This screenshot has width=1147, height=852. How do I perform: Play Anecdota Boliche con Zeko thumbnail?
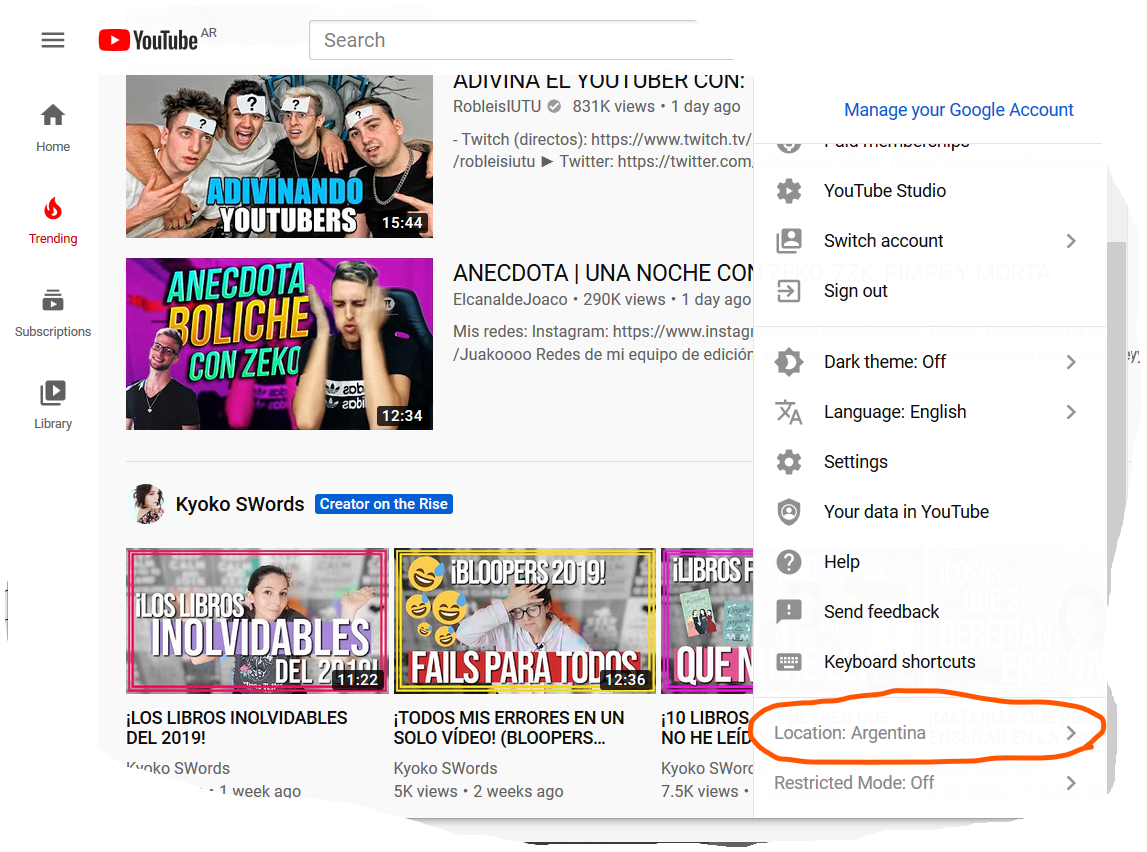[279, 344]
